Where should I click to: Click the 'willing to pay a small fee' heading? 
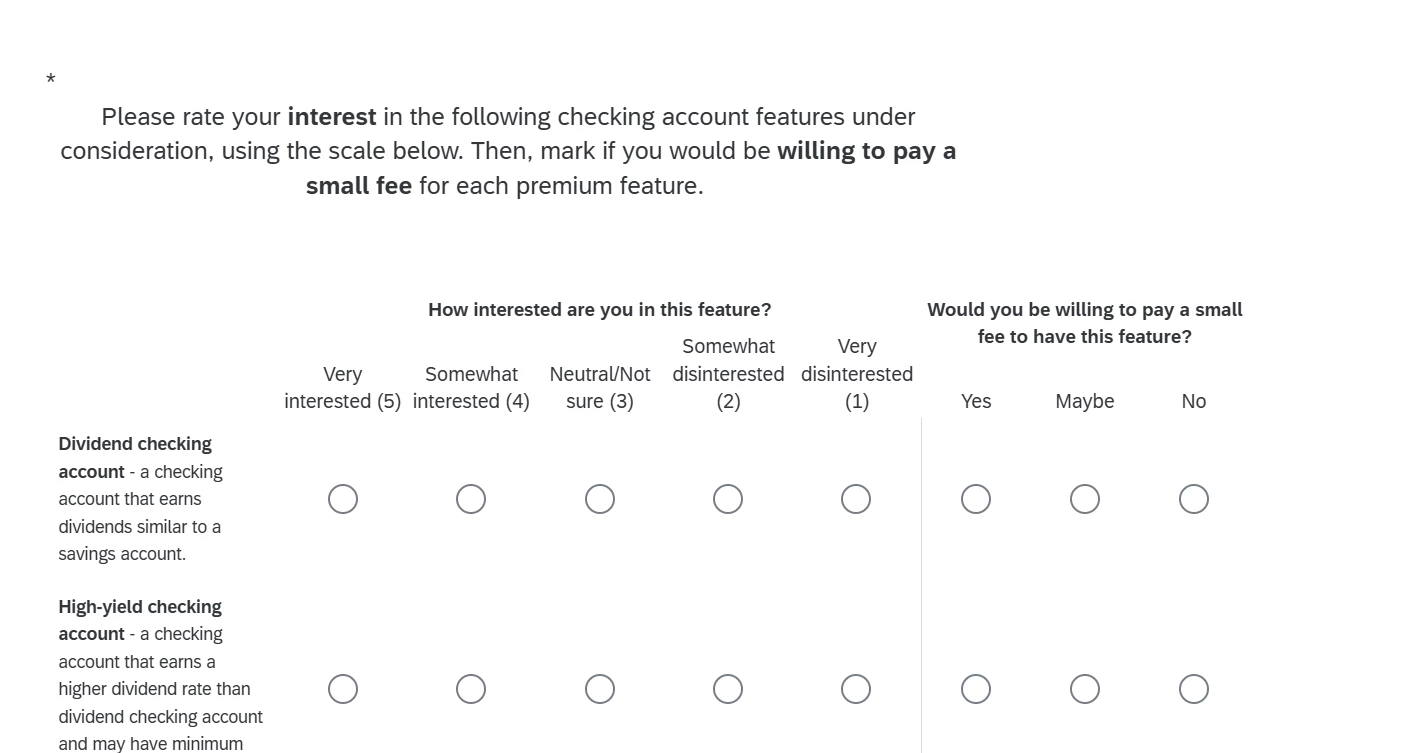pos(1085,323)
